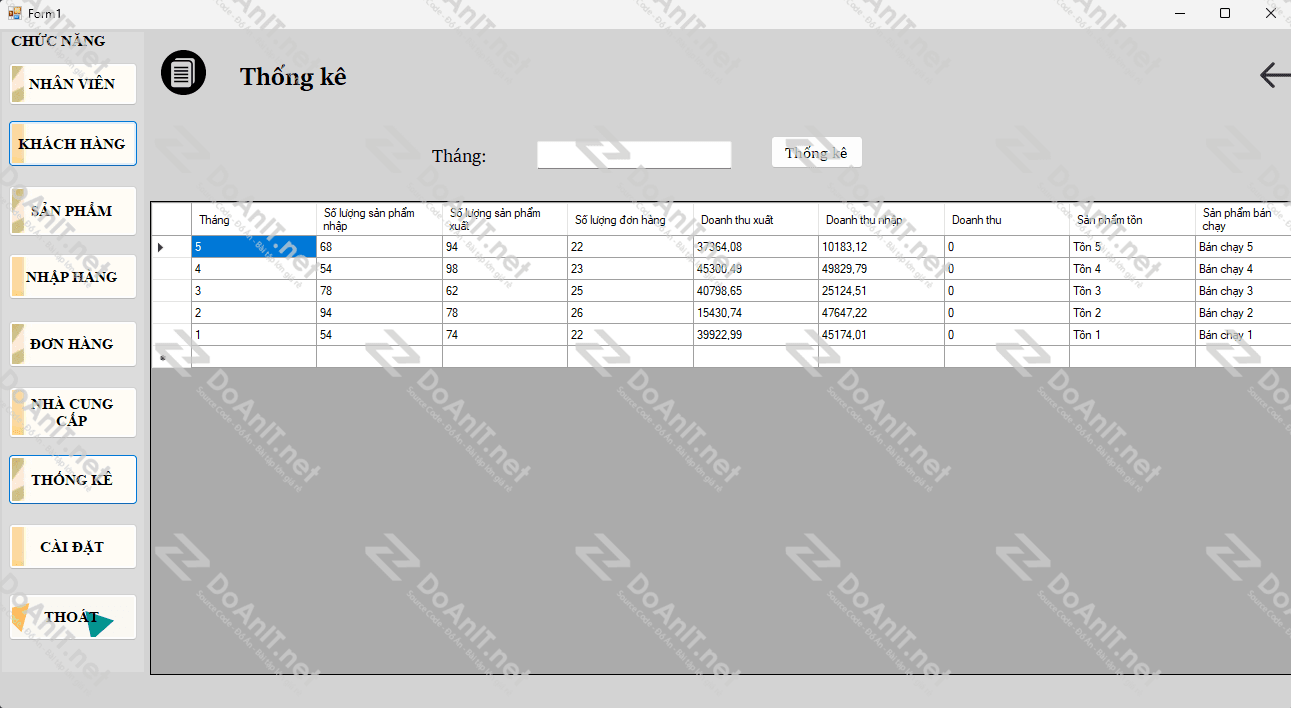The height and width of the screenshot is (708, 1291).
Task: Open the Đơn Hàng page
Action: tap(73, 344)
